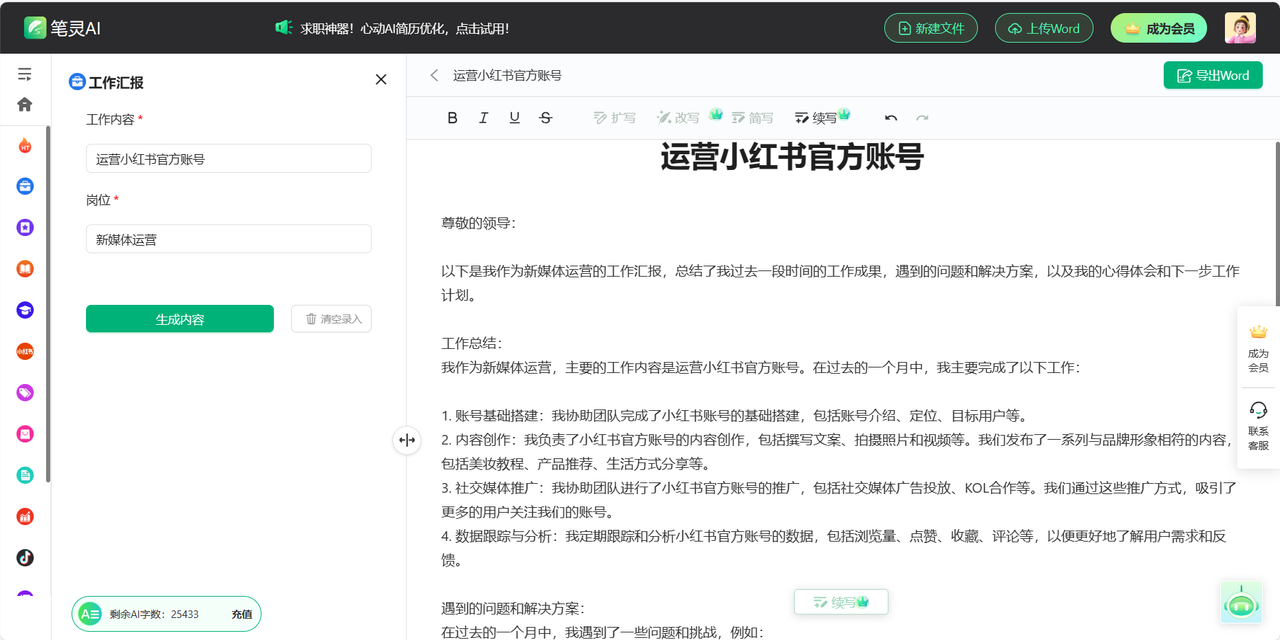
Task: Click the resume optimization banner text
Action: 405,28
